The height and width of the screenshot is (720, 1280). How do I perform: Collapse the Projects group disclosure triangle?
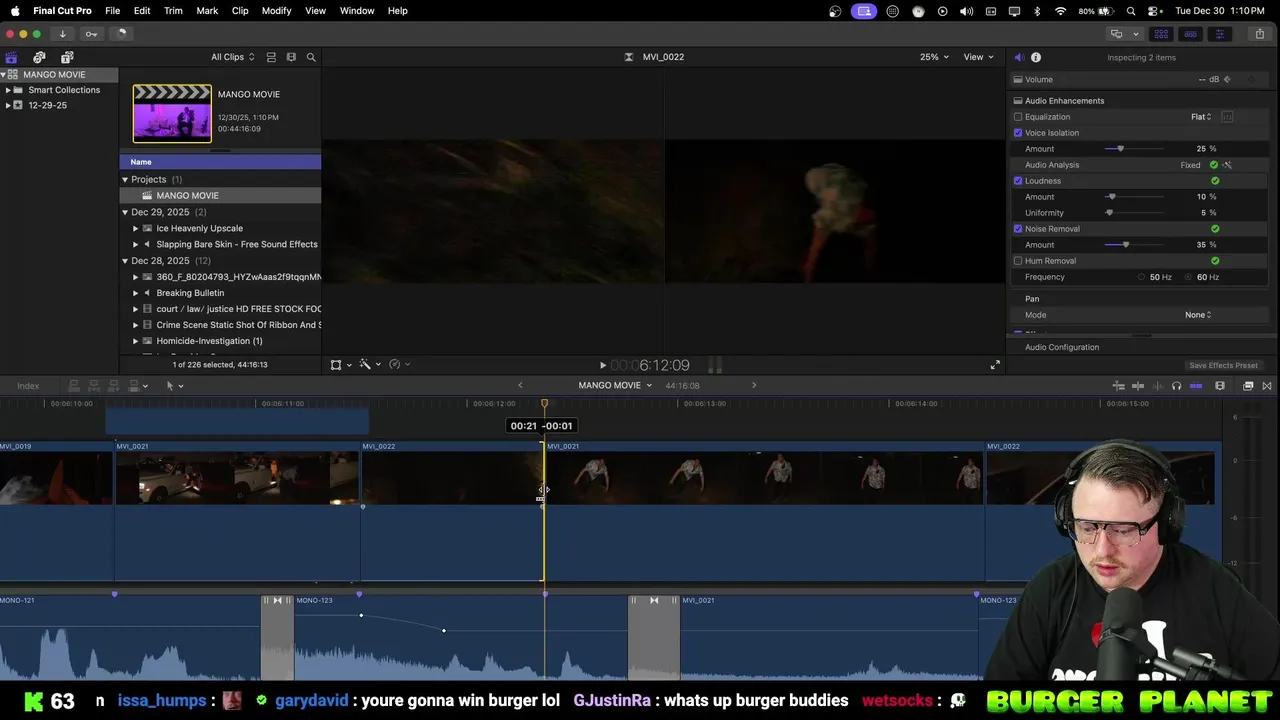[125, 180]
